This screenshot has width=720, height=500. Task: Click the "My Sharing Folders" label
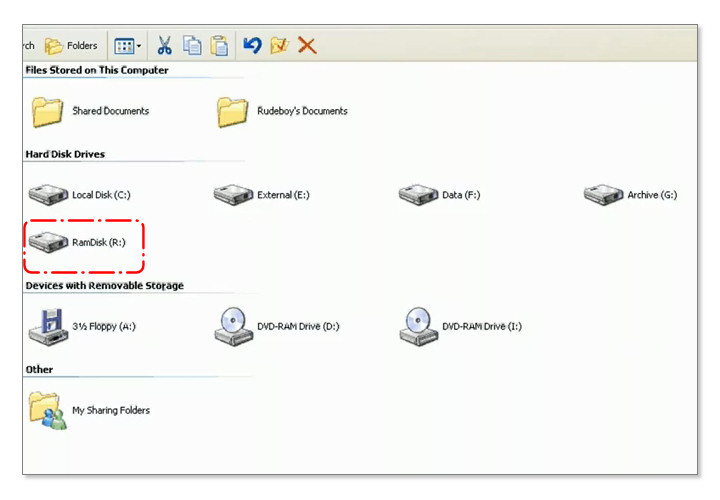click(x=111, y=410)
